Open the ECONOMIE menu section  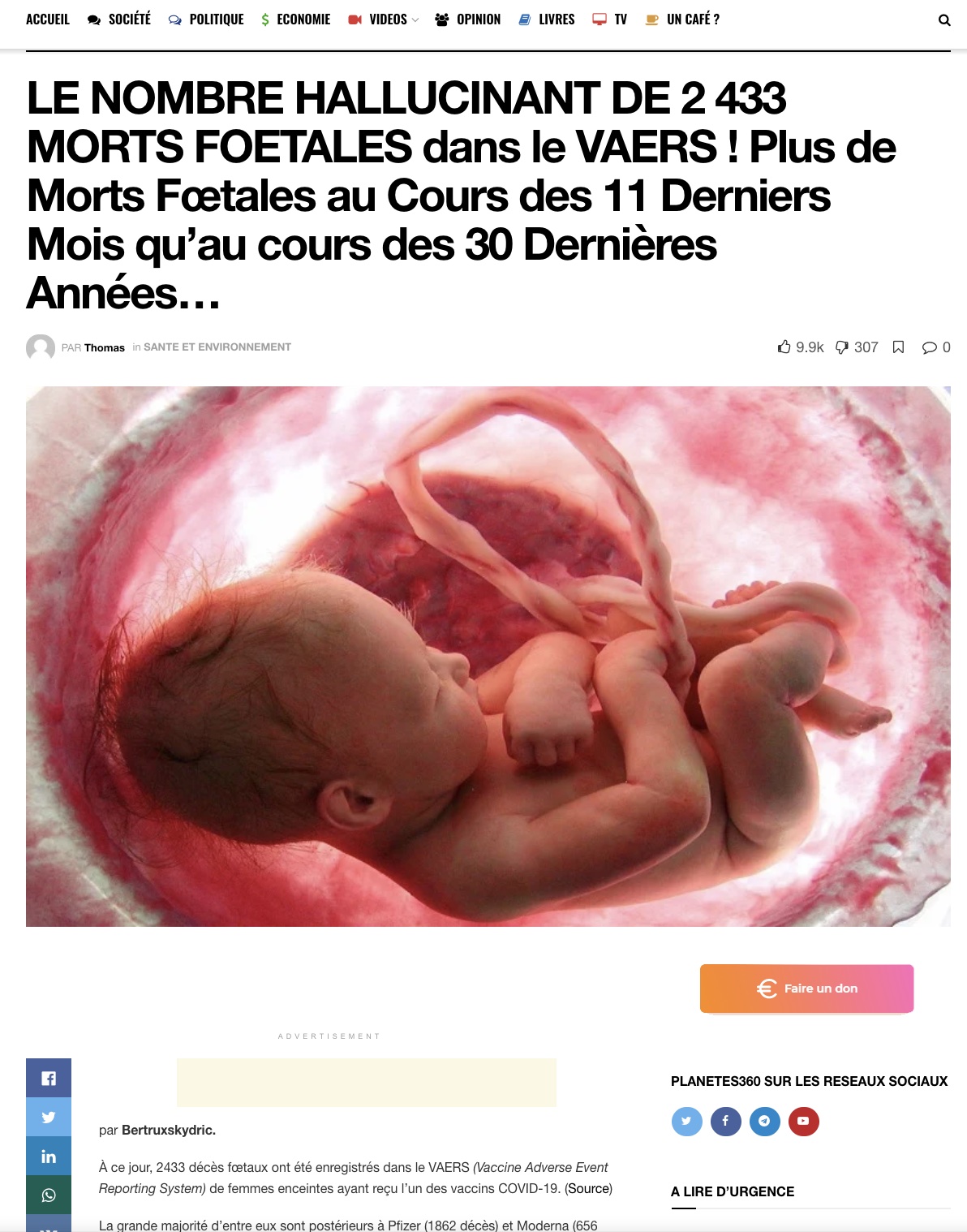[296, 19]
